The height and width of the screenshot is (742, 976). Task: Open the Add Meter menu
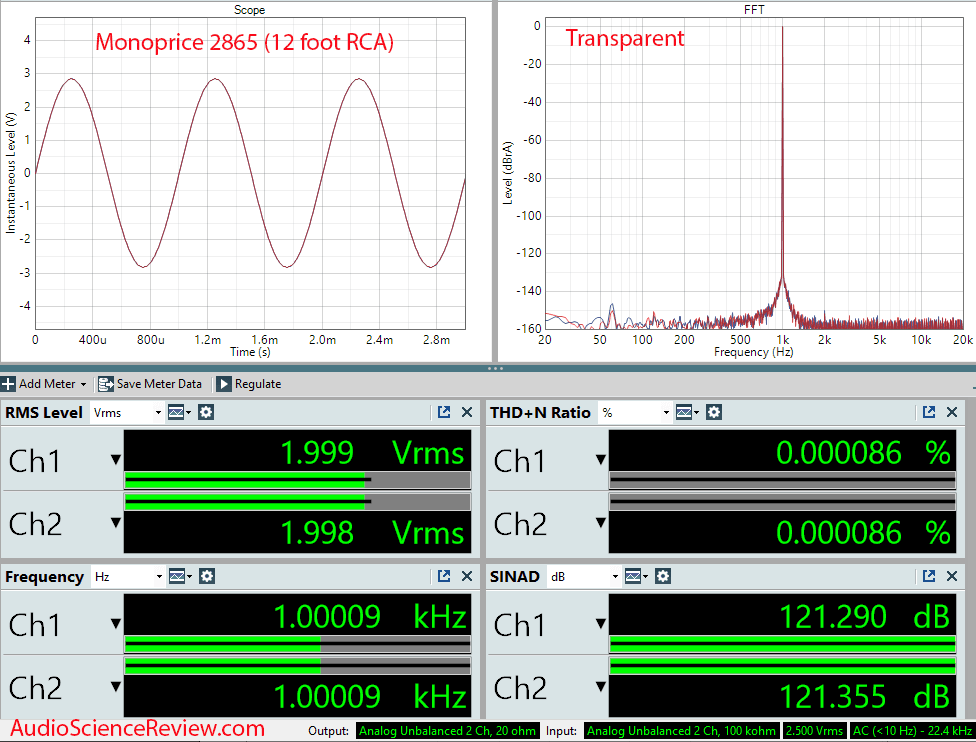pyautogui.click(x=44, y=384)
